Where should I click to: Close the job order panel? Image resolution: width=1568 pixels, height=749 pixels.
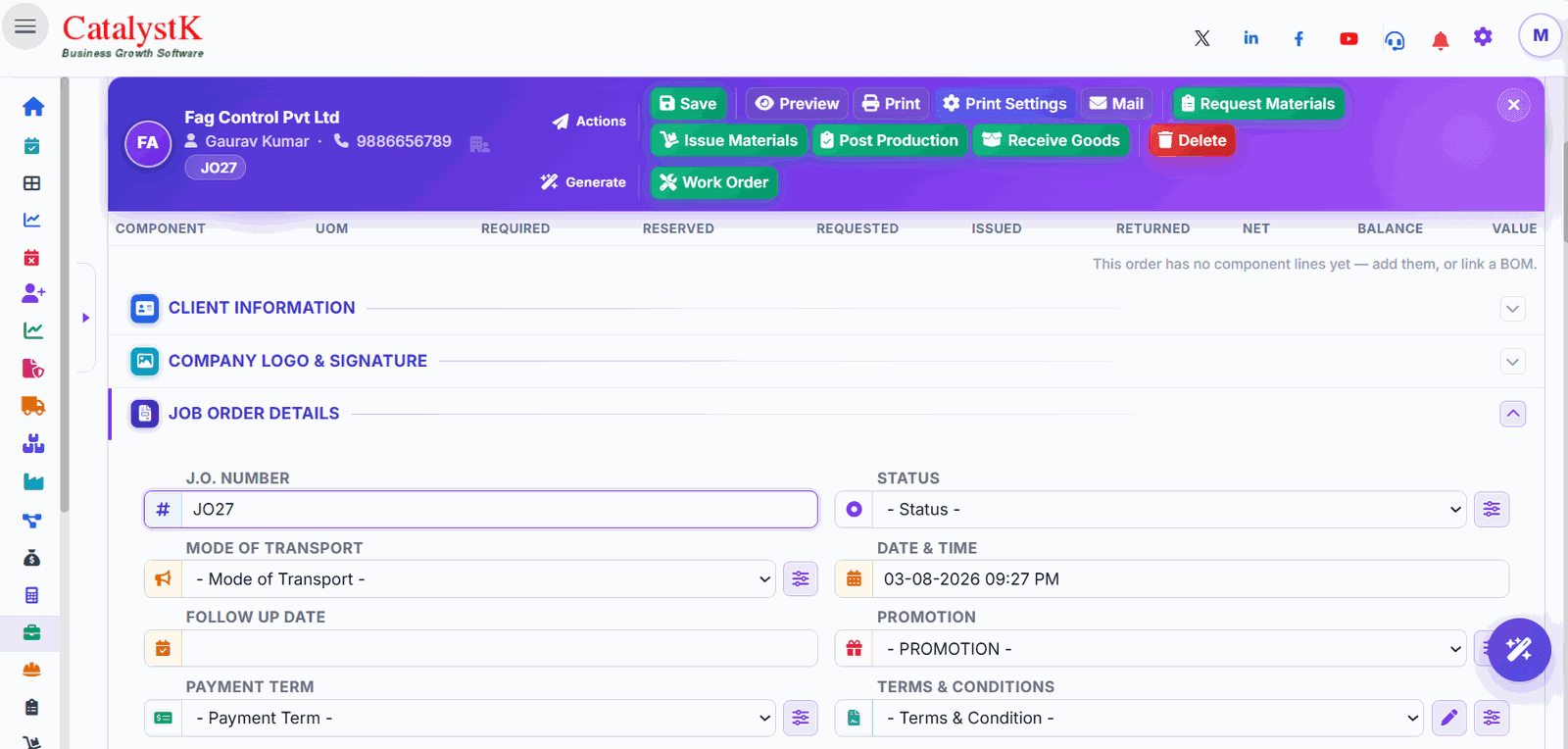(1514, 104)
